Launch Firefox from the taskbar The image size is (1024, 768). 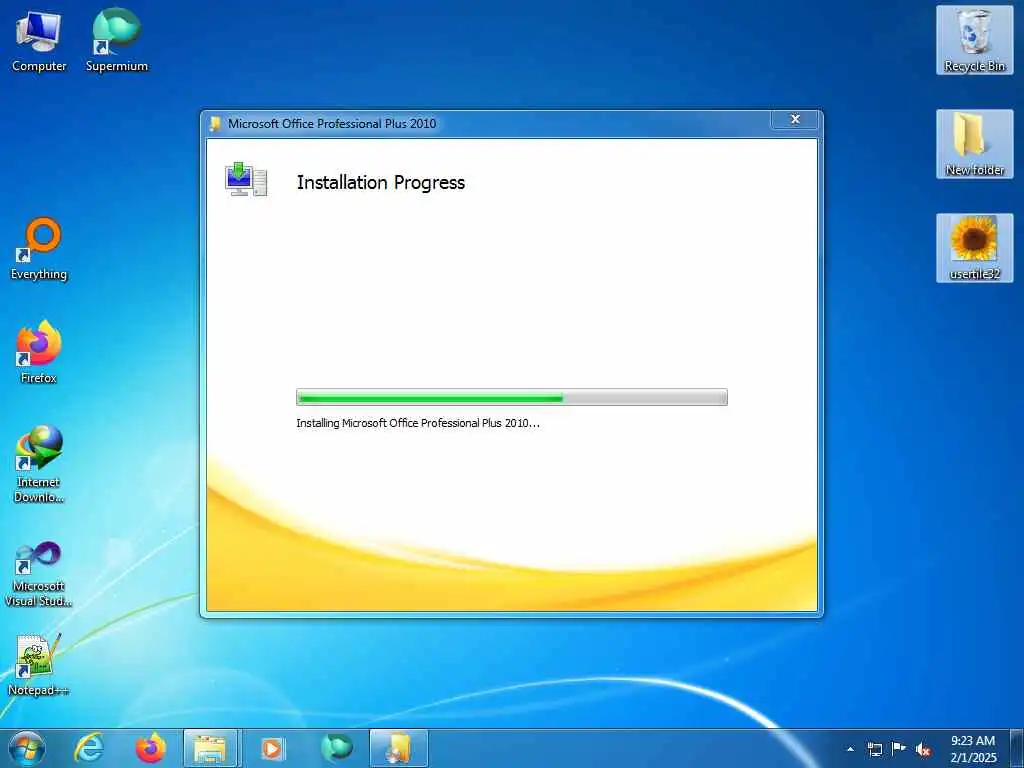(151, 748)
